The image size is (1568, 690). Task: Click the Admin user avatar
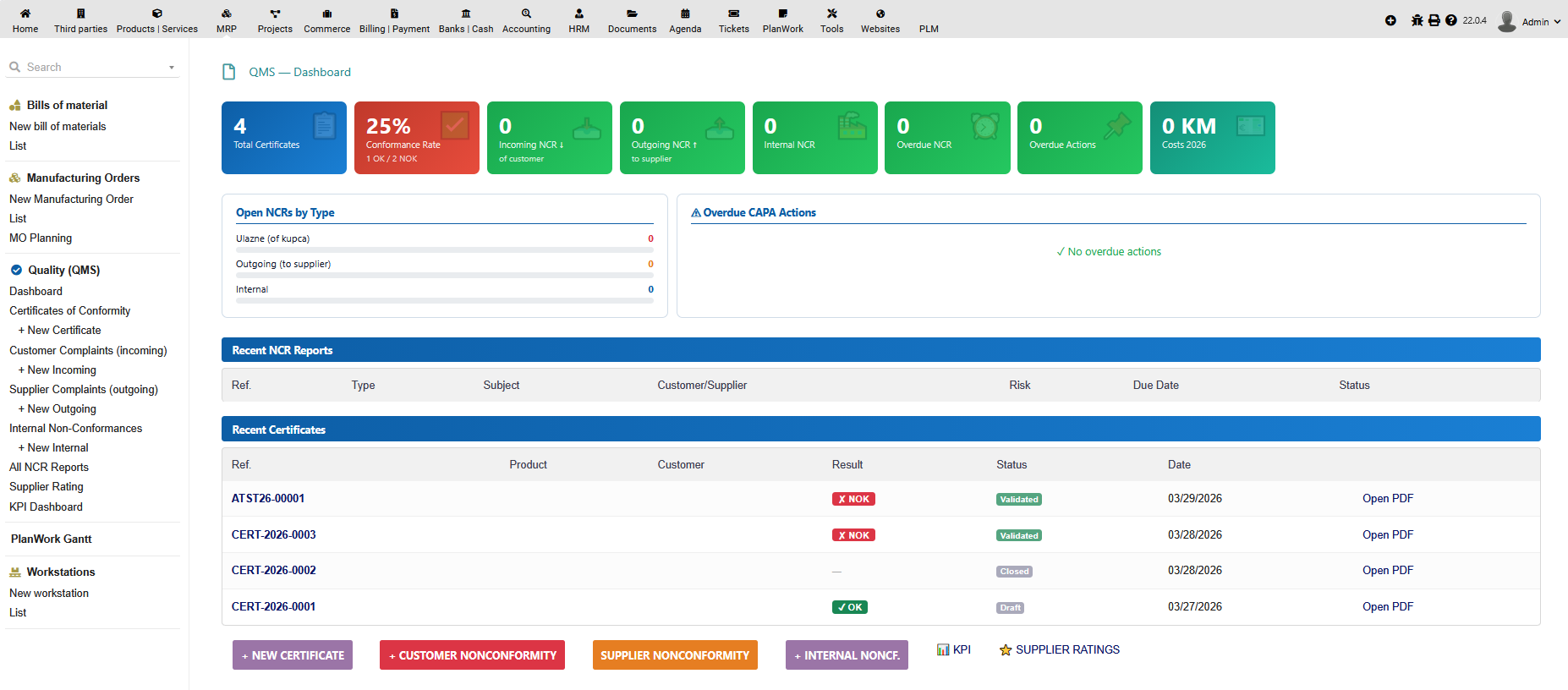tap(1507, 21)
